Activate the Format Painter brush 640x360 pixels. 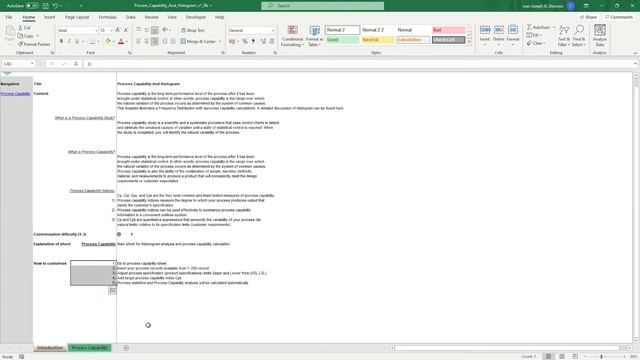coord(34,44)
